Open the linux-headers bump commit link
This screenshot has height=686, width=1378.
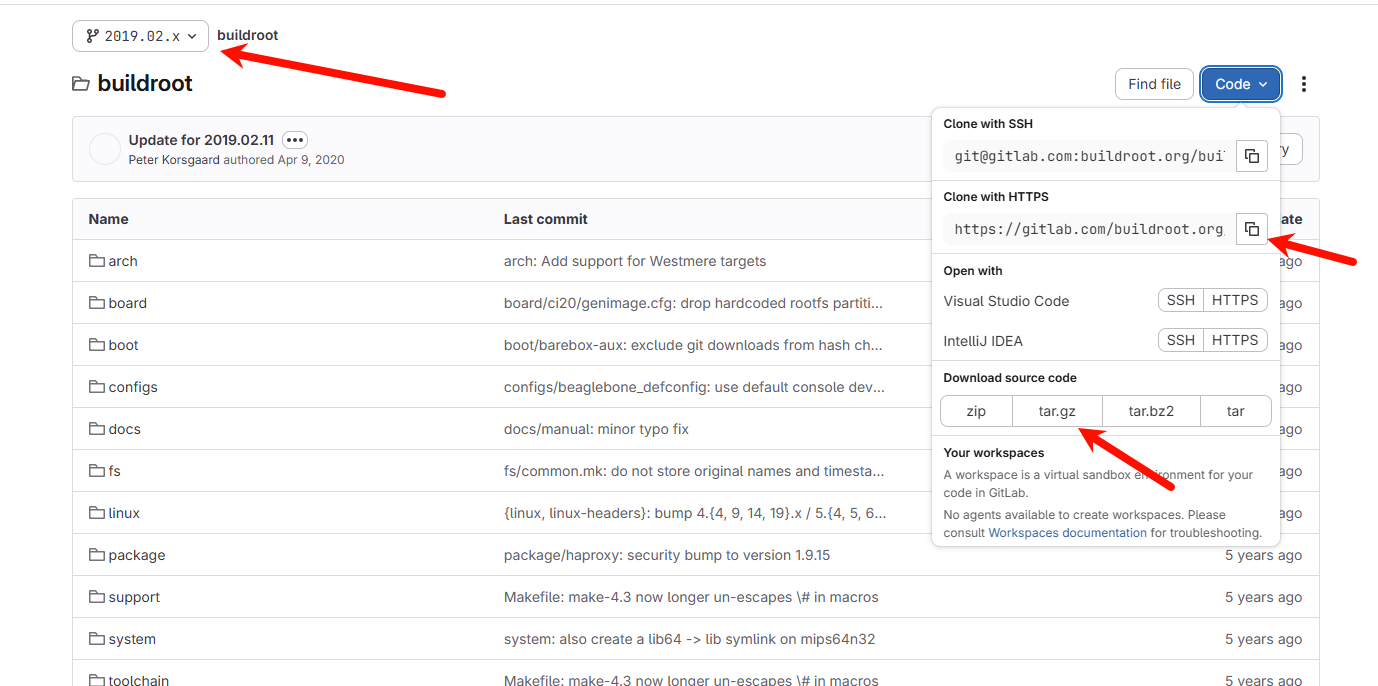(x=695, y=513)
